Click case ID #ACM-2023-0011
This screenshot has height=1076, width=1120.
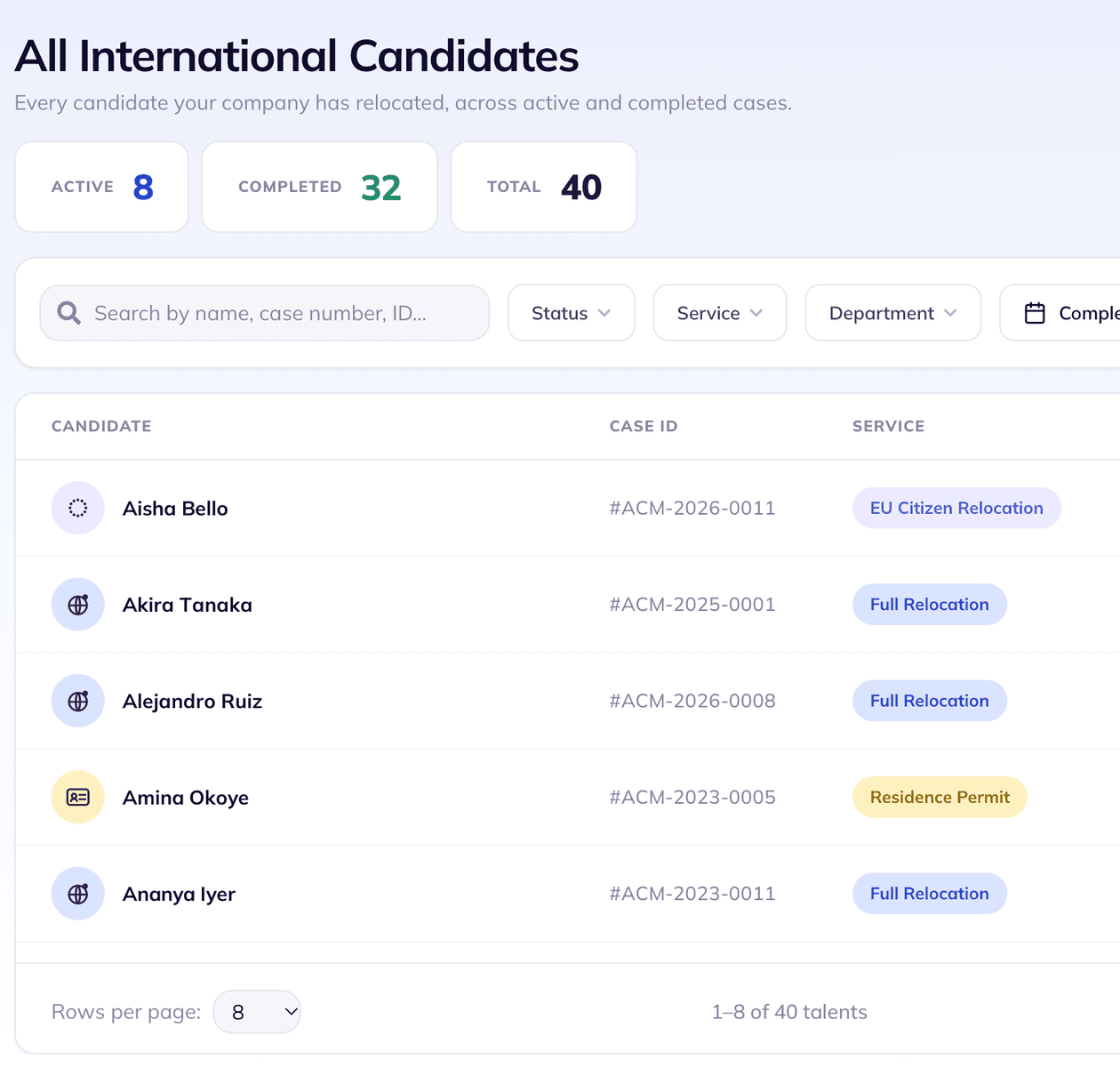tap(692, 894)
